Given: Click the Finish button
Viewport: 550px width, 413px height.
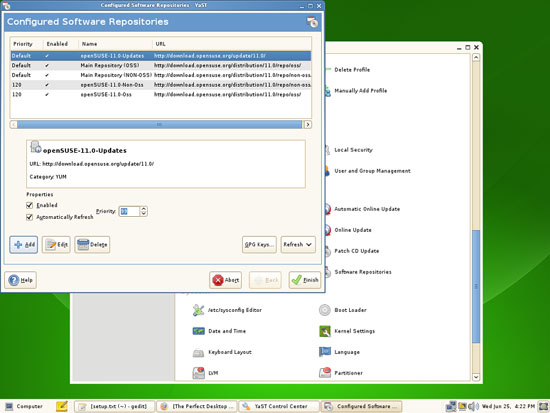Looking at the screenshot, I should 305,280.
